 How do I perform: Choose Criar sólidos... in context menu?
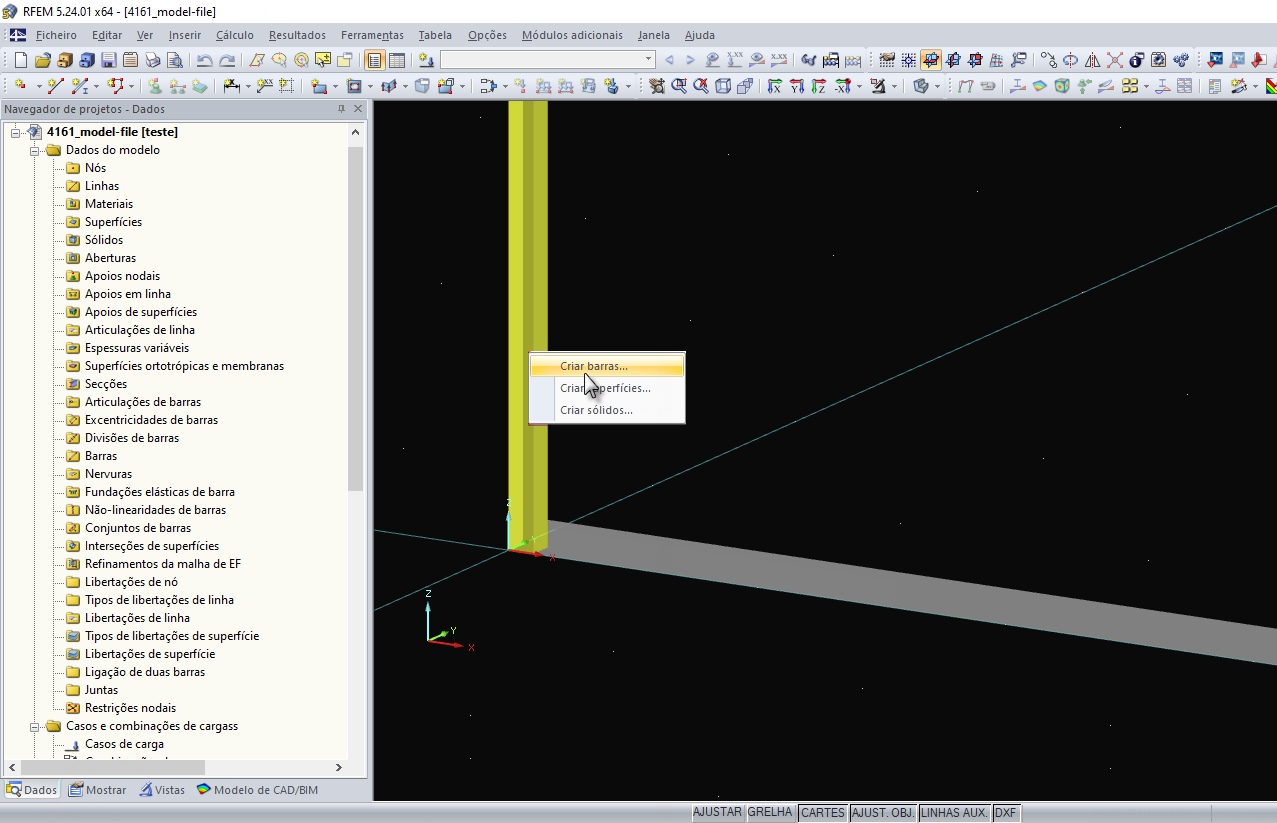tap(607, 410)
